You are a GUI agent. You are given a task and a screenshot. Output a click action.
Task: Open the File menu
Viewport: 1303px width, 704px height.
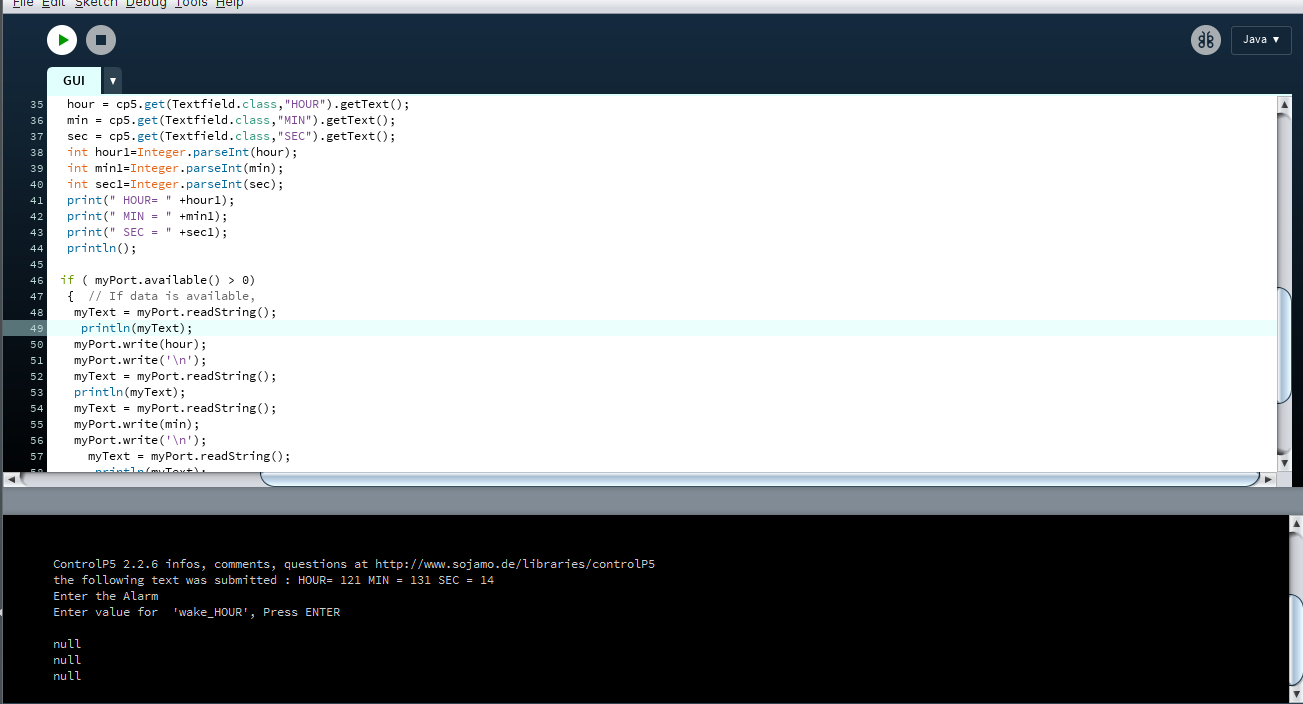(x=22, y=4)
